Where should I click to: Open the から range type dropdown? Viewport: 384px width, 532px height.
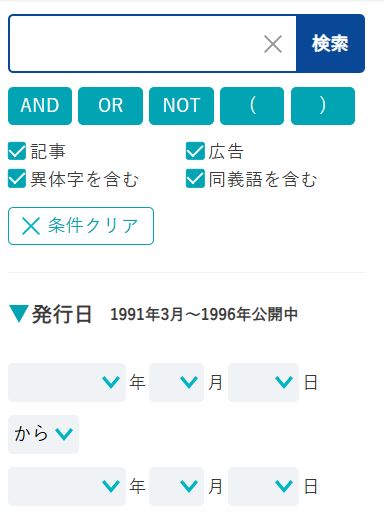click(43, 434)
